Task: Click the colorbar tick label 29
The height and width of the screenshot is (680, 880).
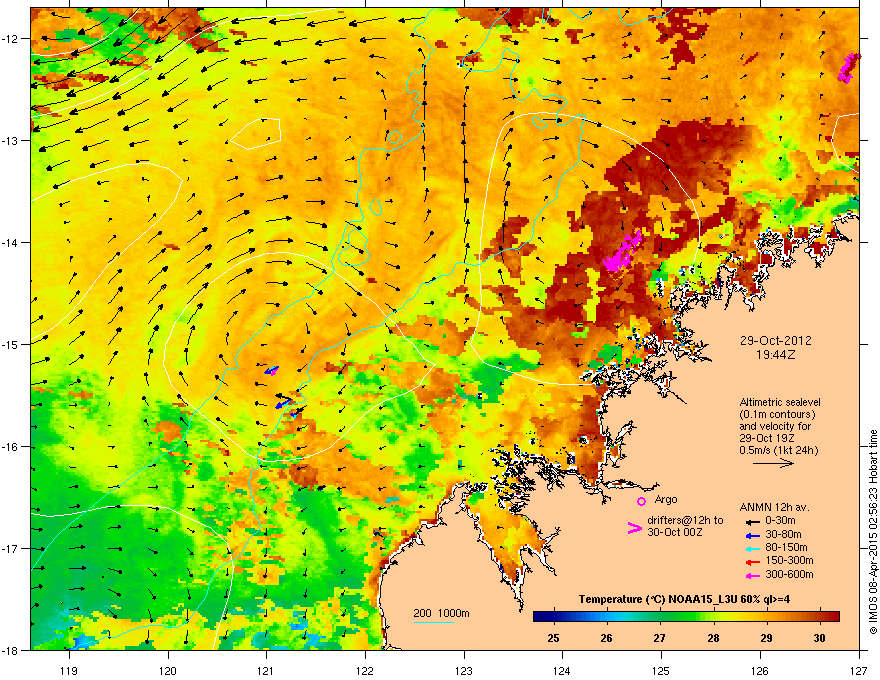Action: (766, 638)
